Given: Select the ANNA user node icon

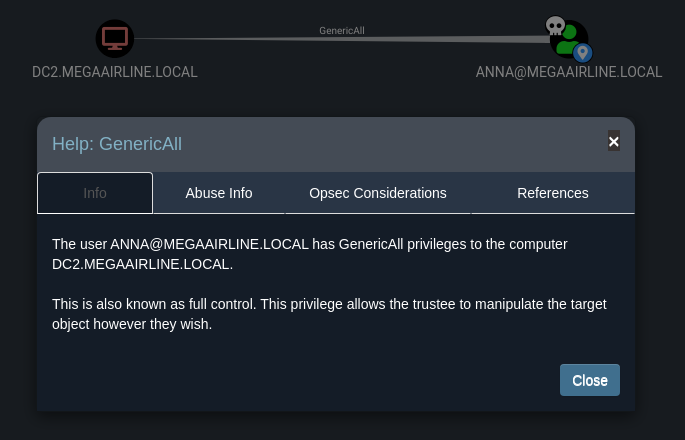Looking at the screenshot, I should click(x=569, y=40).
